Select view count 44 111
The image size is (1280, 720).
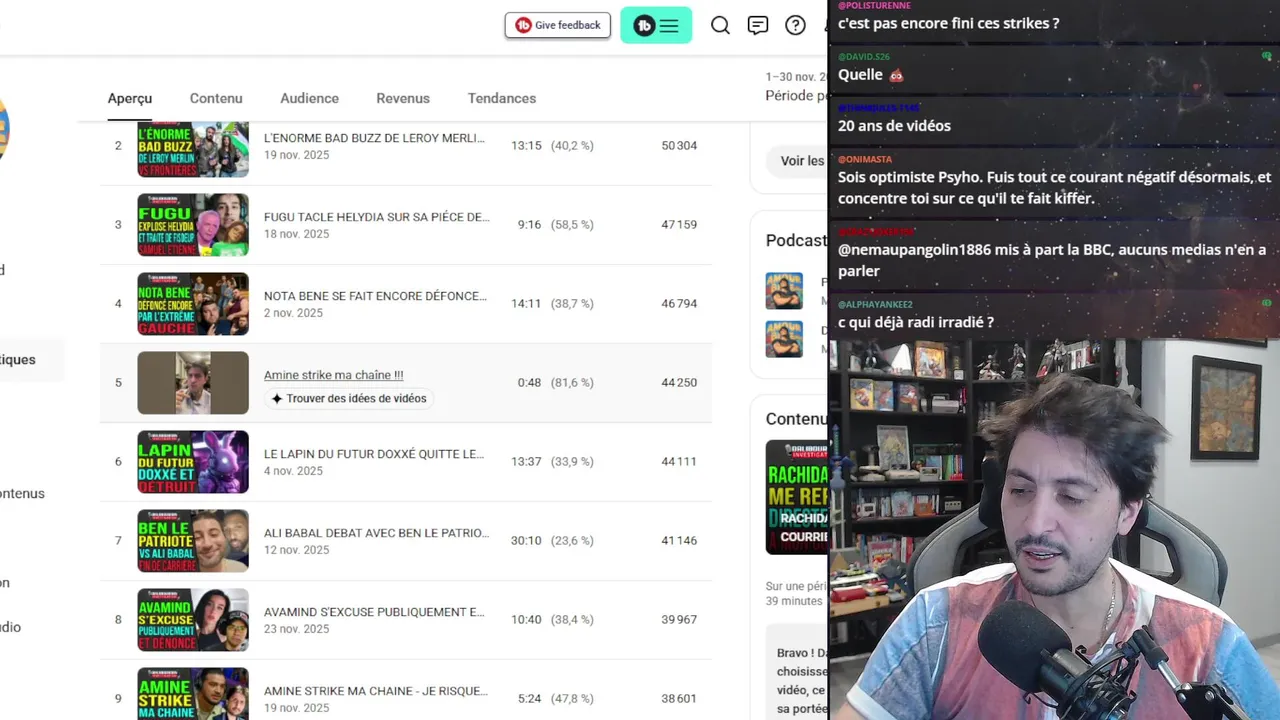[x=679, y=462]
